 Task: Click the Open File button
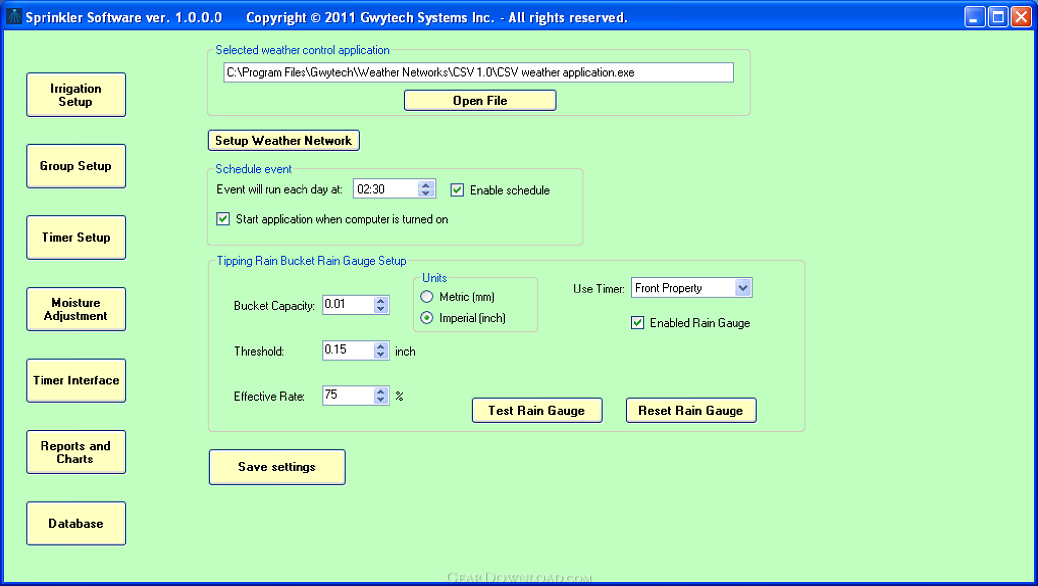pos(480,101)
